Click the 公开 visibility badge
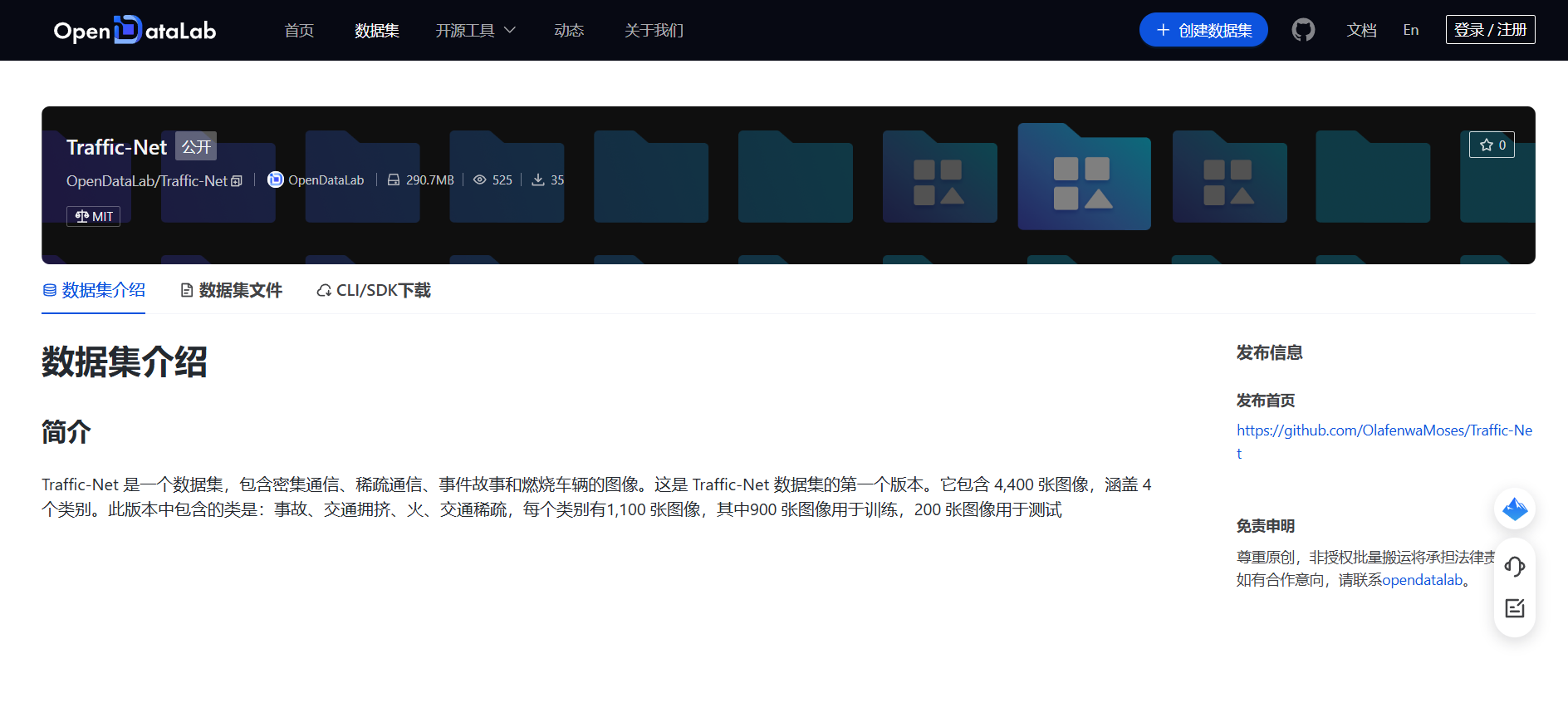 tap(196, 147)
